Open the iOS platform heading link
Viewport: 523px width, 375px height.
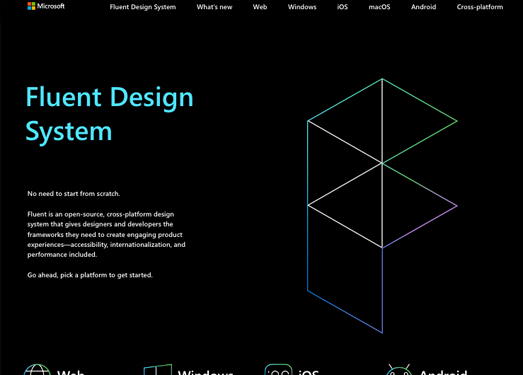pyautogui.click(x=309, y=372)
